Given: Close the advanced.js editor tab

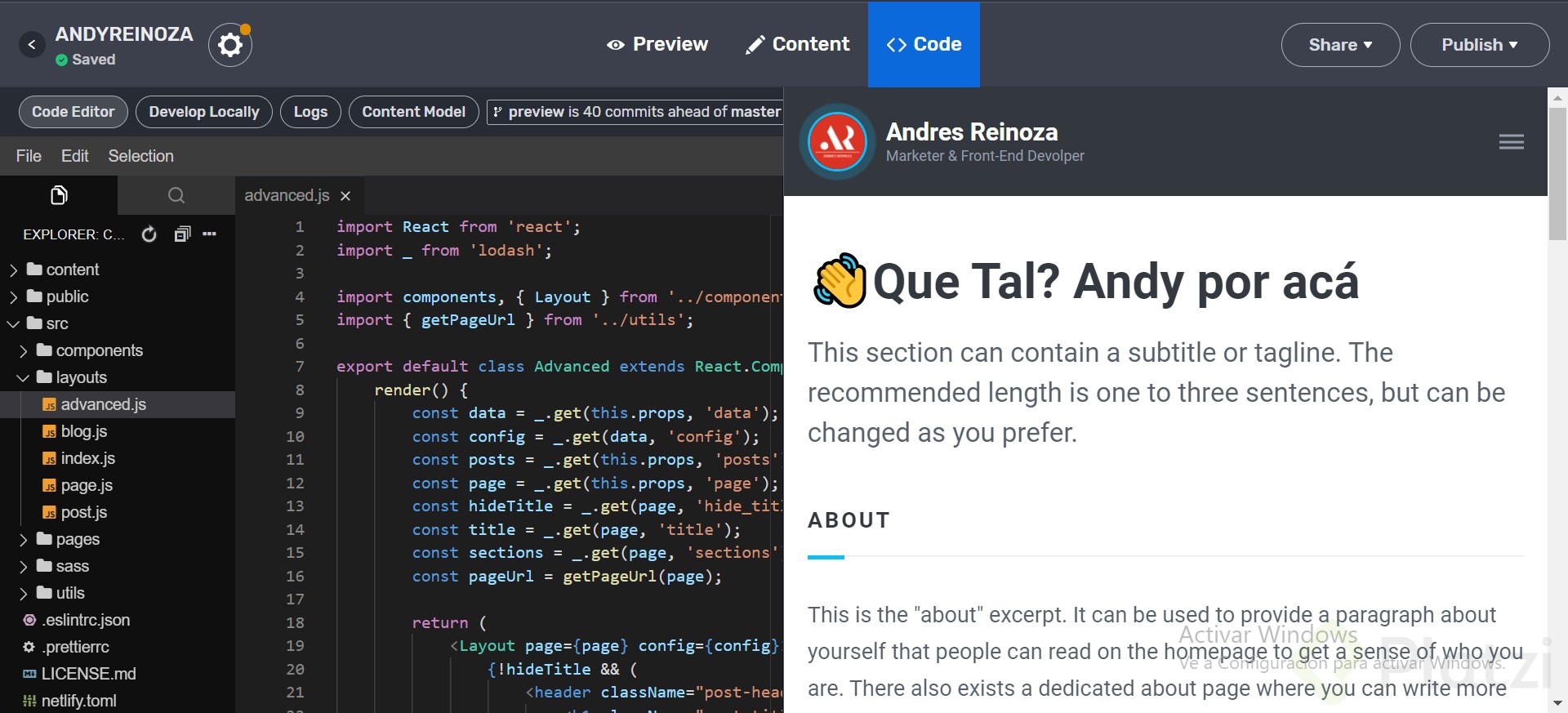Looking at the screenshot, I should 345,196.
